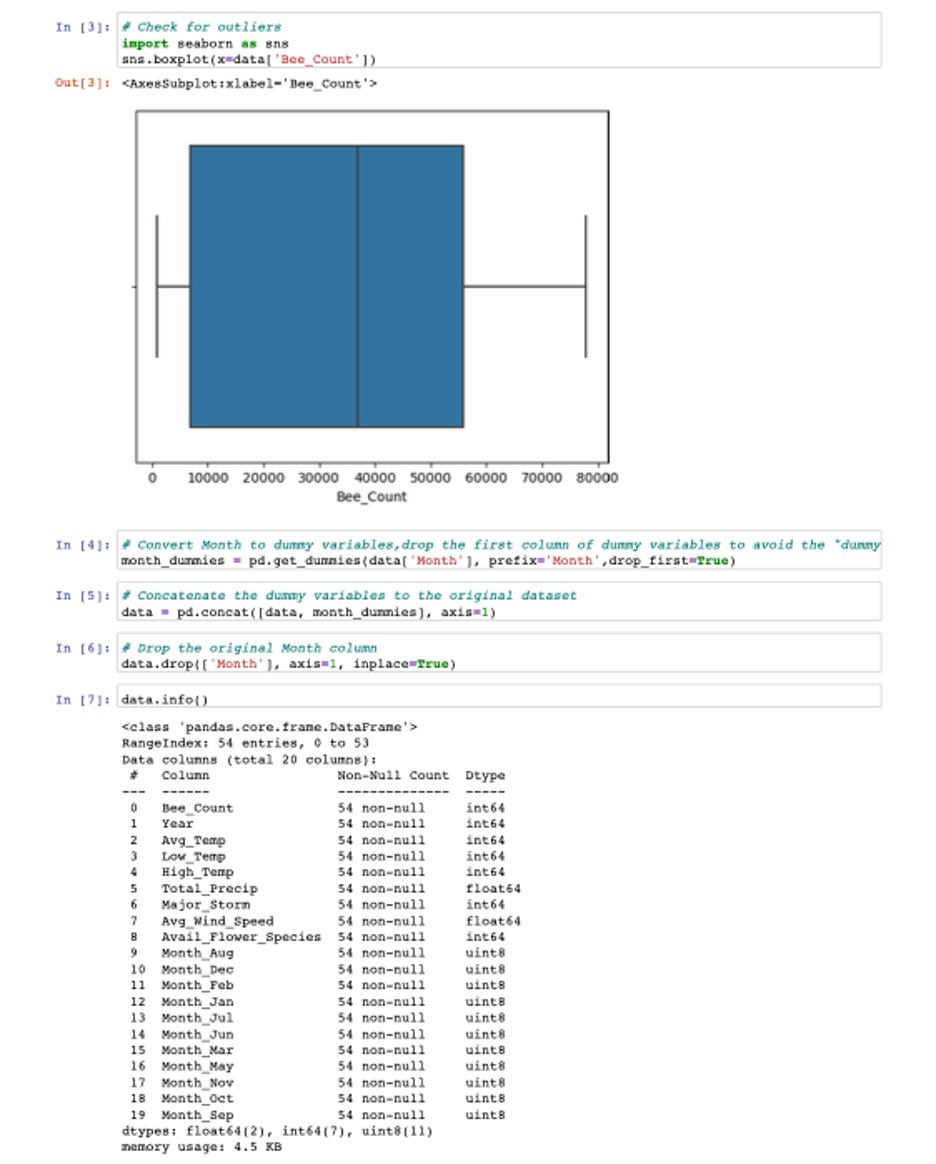This screenshot has height=1164, width=936.
Task: Click the Year row in info output
Action: [317, 824]
